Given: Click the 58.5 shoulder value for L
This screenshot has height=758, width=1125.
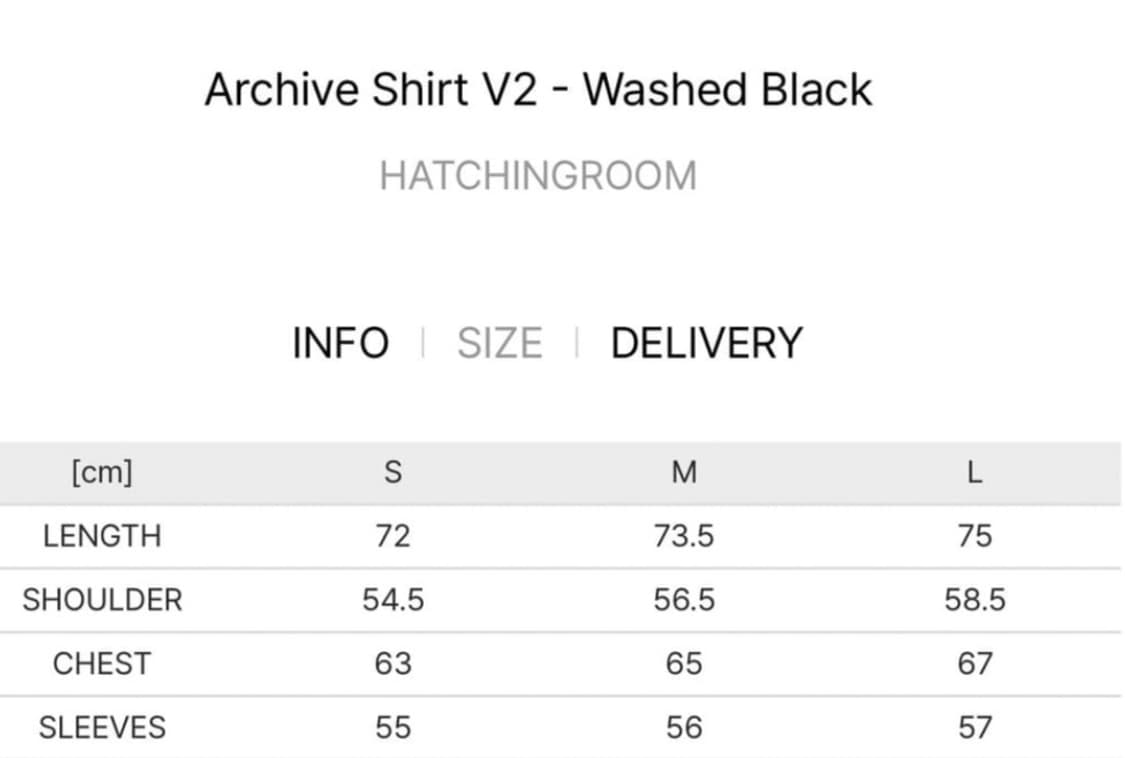Looking at the screenshot, I should 975,600.
